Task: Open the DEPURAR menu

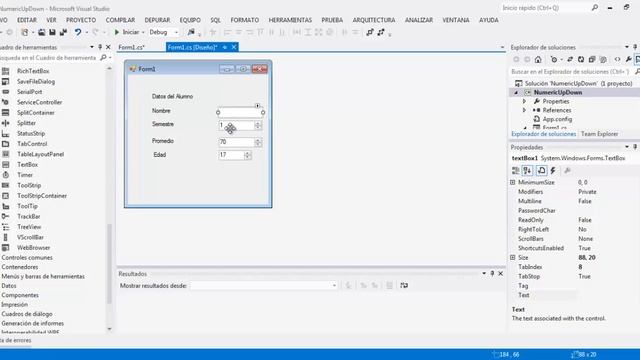Action: tap(157, 20)
